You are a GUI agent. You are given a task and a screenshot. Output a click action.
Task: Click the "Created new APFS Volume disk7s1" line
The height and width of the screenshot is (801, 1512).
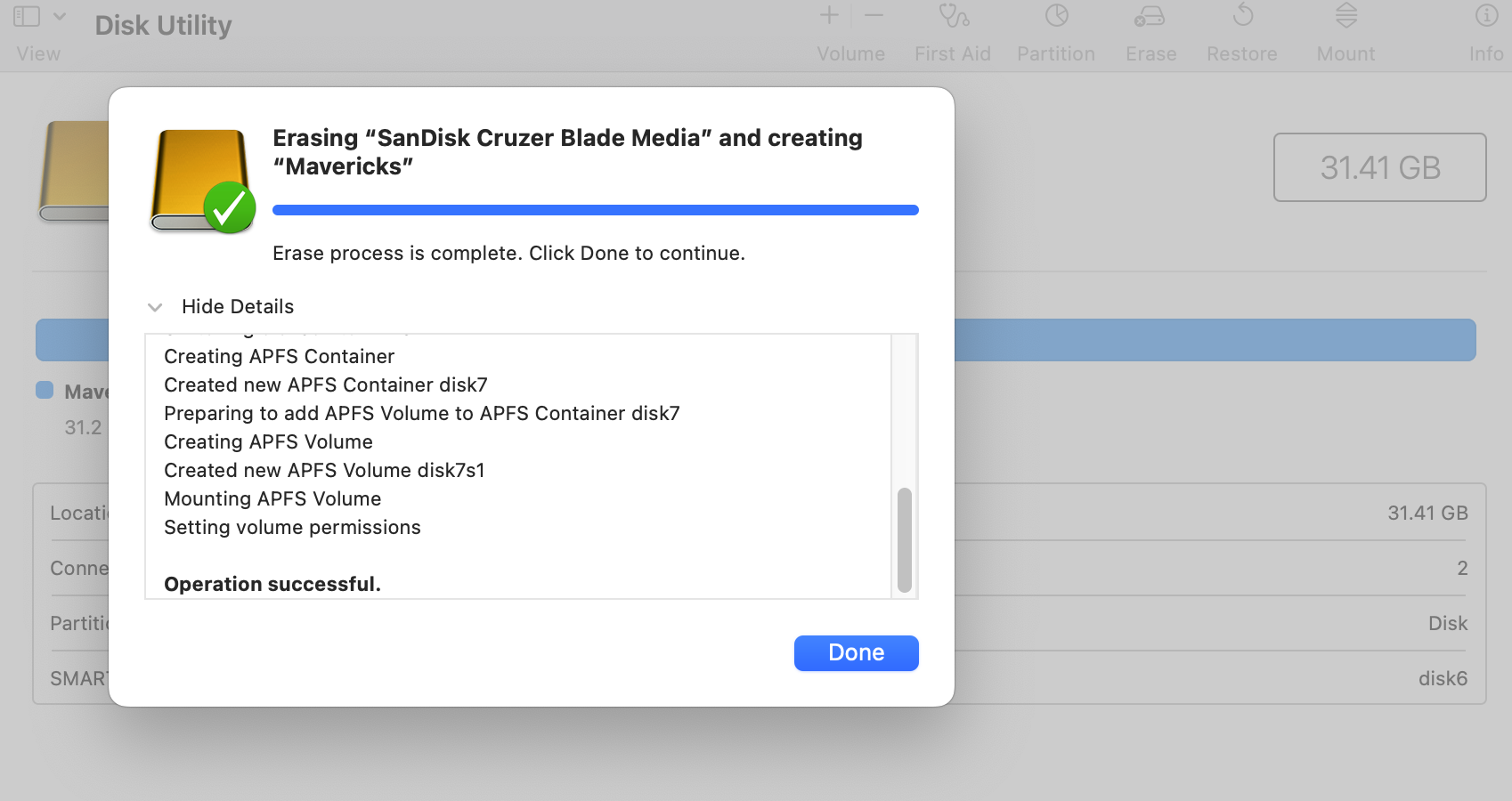pos(324,470)
